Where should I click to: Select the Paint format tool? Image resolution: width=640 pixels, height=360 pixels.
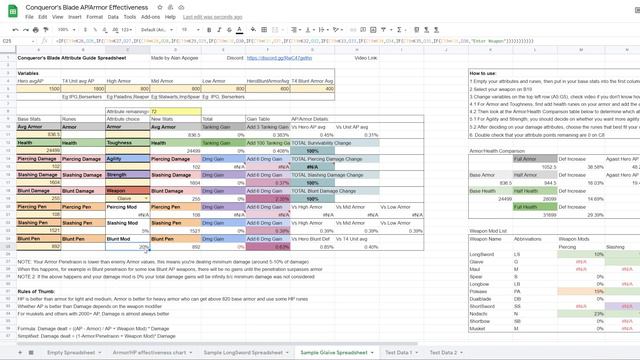pos(46,30)
